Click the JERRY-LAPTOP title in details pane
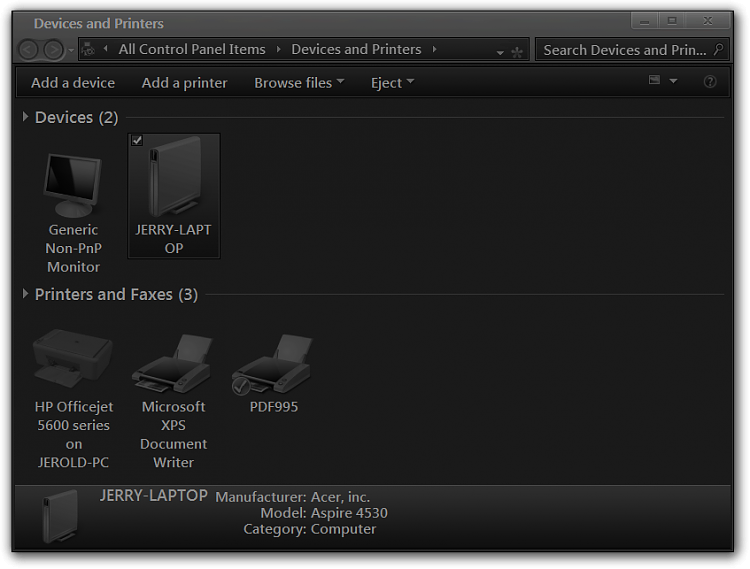The image size is (750, 569). pyautogui.click(x=154, y=495)
